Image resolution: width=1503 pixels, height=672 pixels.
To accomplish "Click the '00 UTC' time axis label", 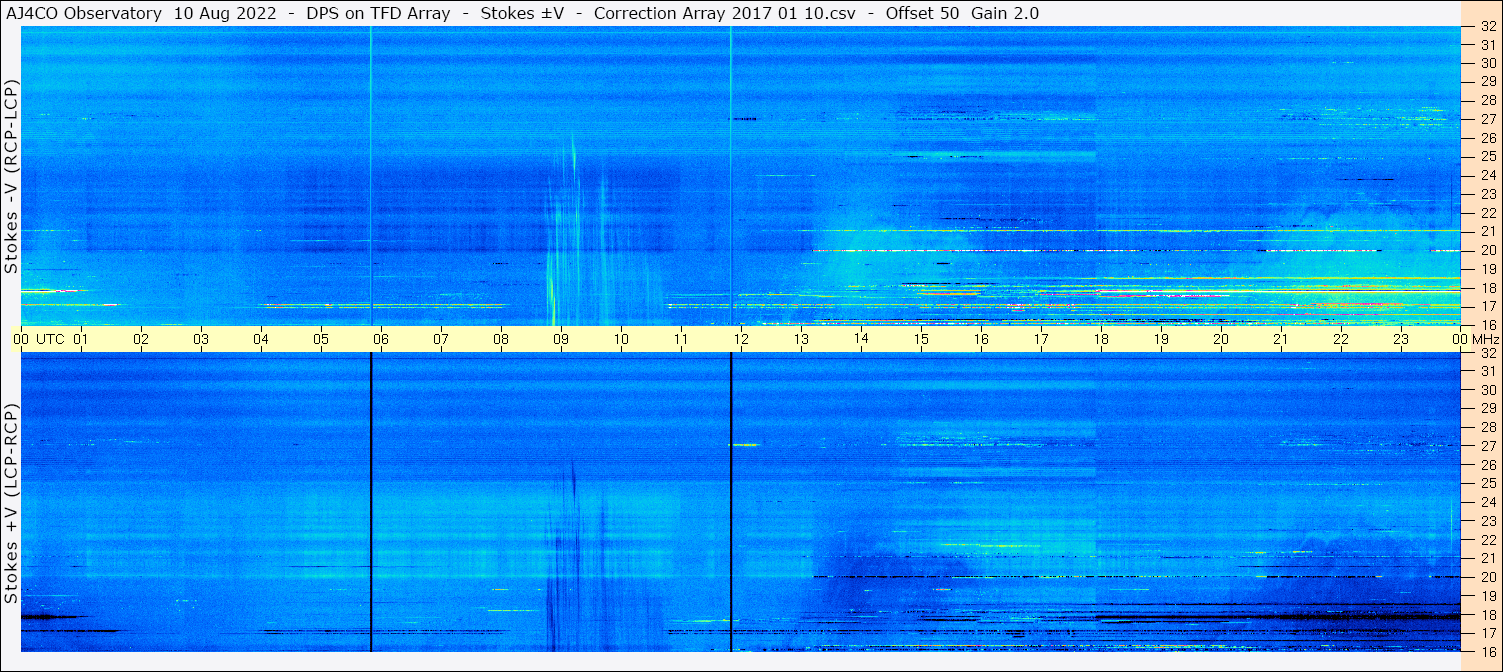I will 39,339.
